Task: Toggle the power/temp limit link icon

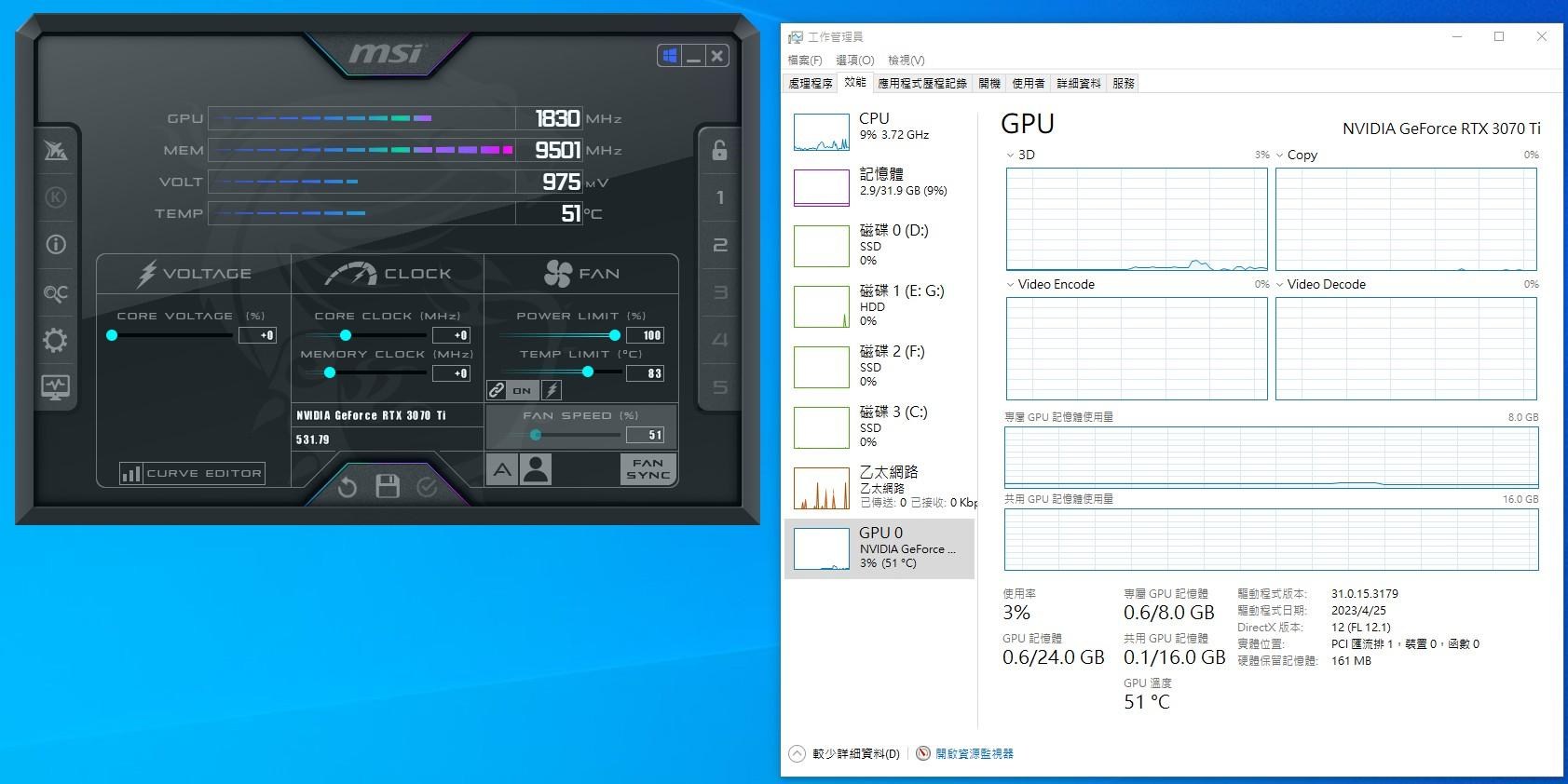Action: point(497,390)
